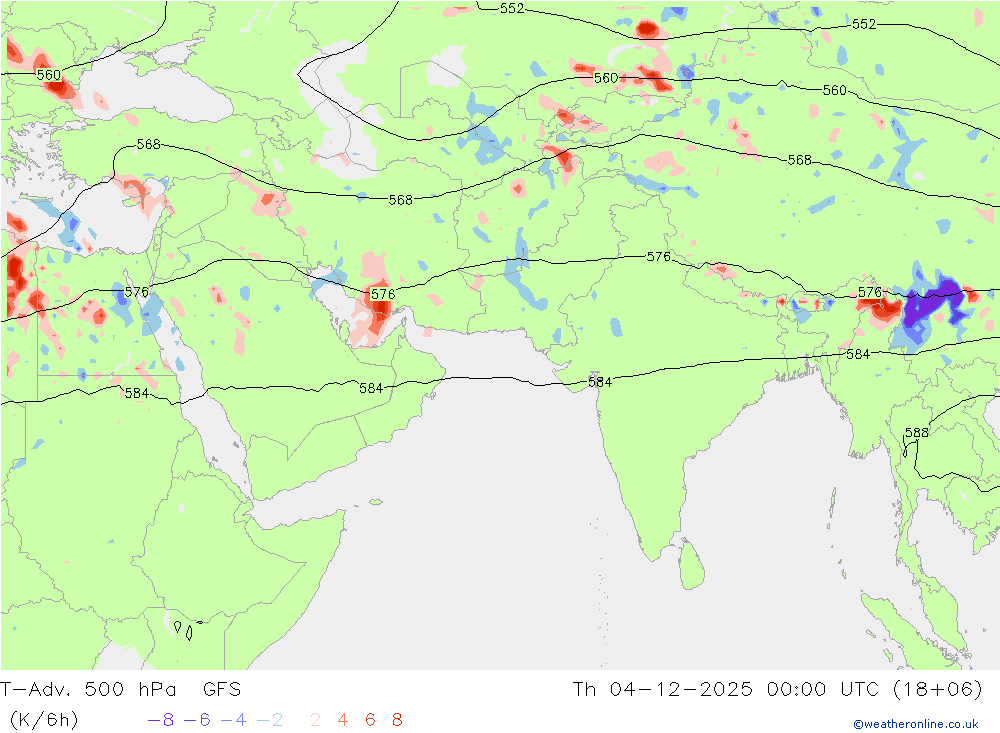This screenshot has height=733, width=1000.
Task: Click the 588 contour label
Action: [916, 433]
